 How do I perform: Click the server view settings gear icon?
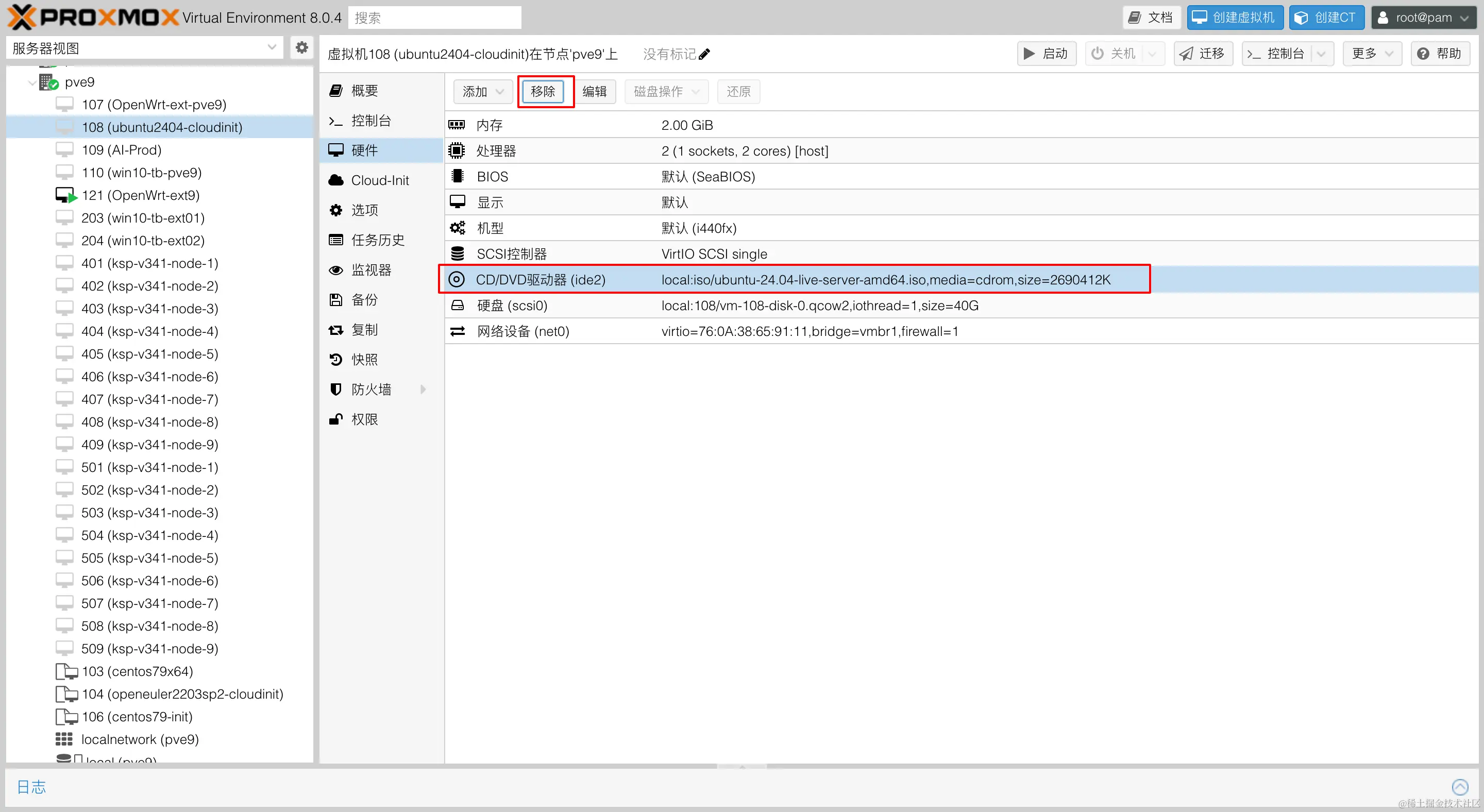pyautogui.click(x=301, y=48)
